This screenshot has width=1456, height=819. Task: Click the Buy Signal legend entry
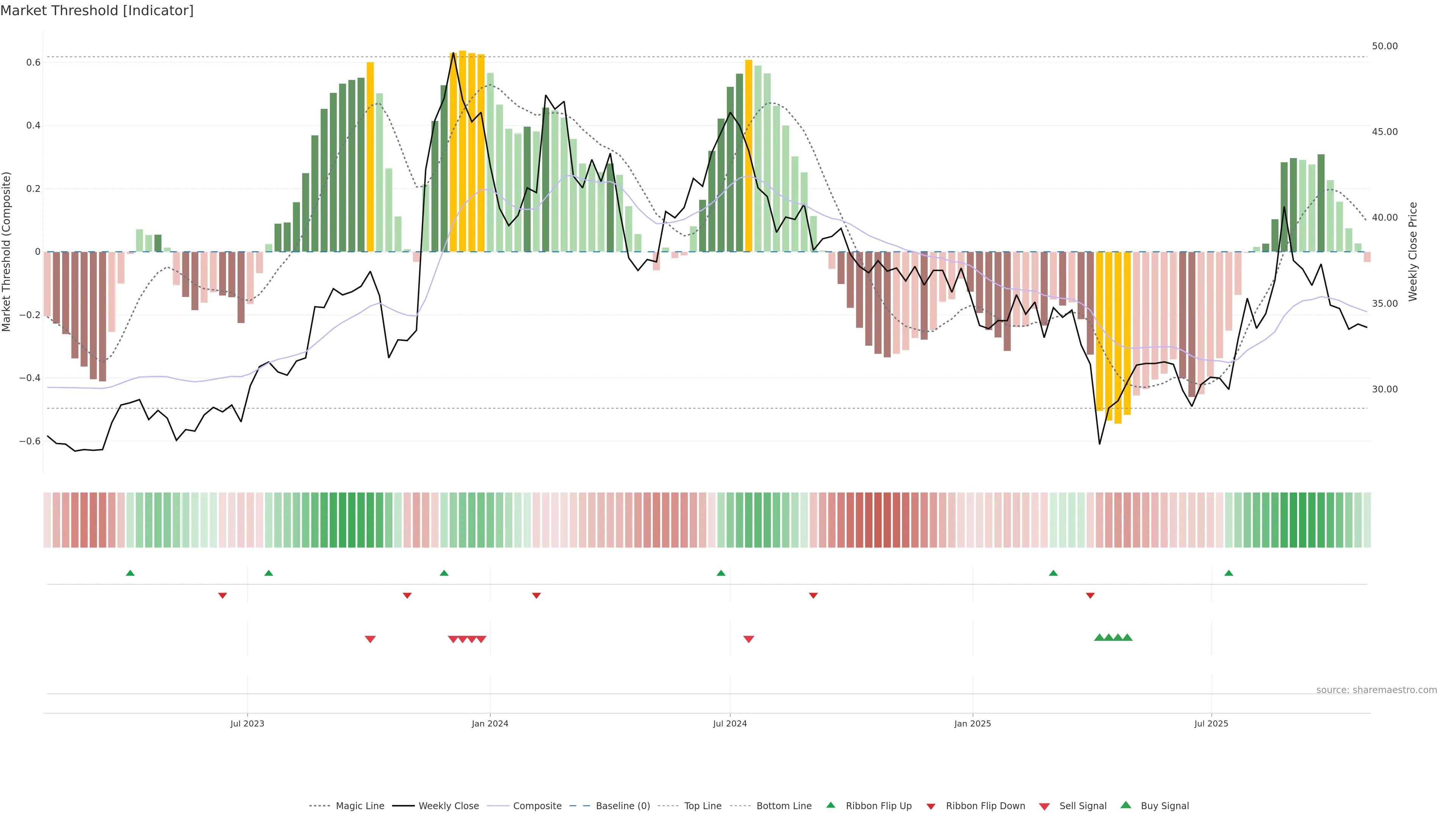tap(1164, 805)
